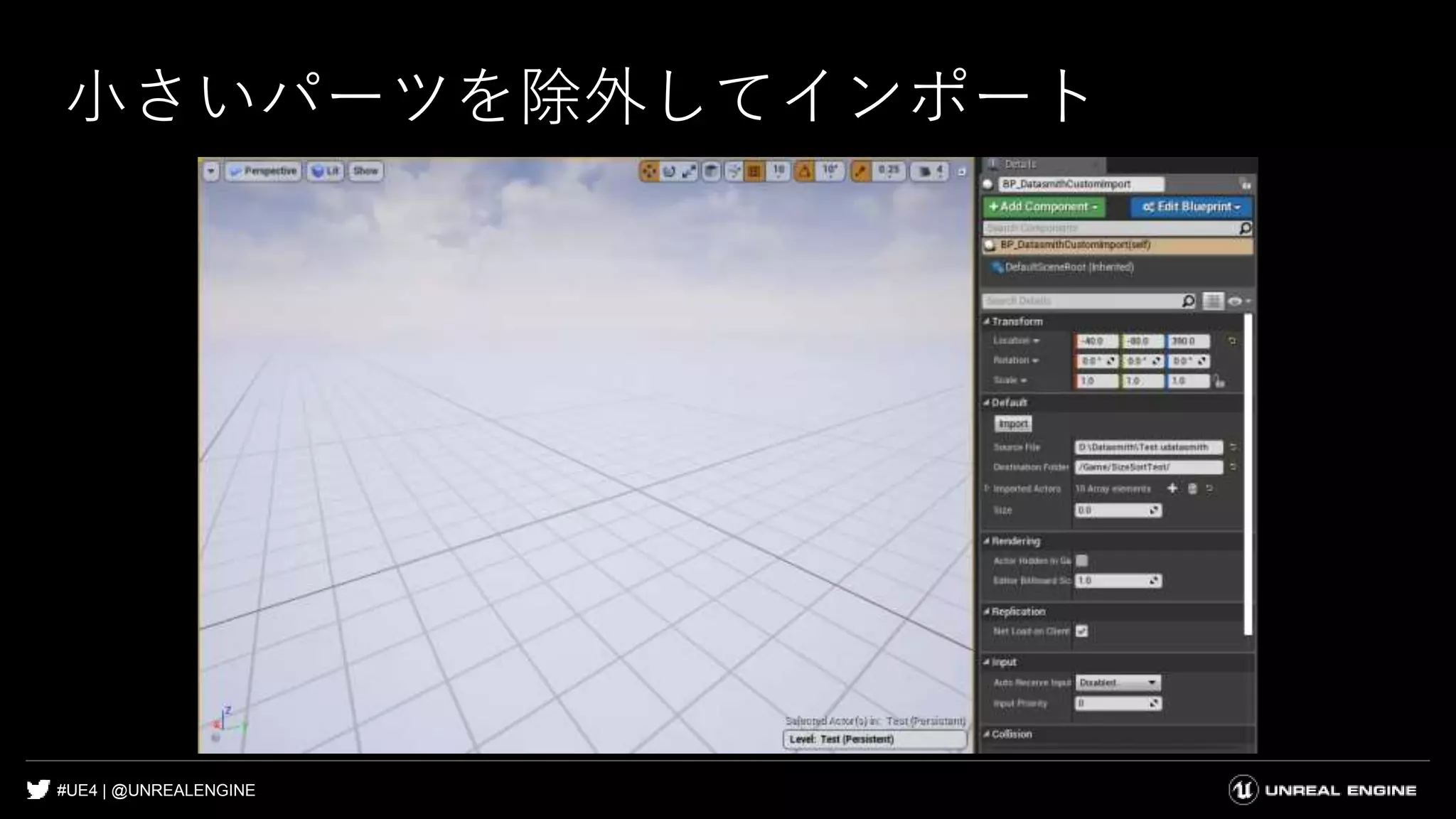Open camera speed setting 4
1456x819 pixels.
pyautogui.click(x=930, y=171)
